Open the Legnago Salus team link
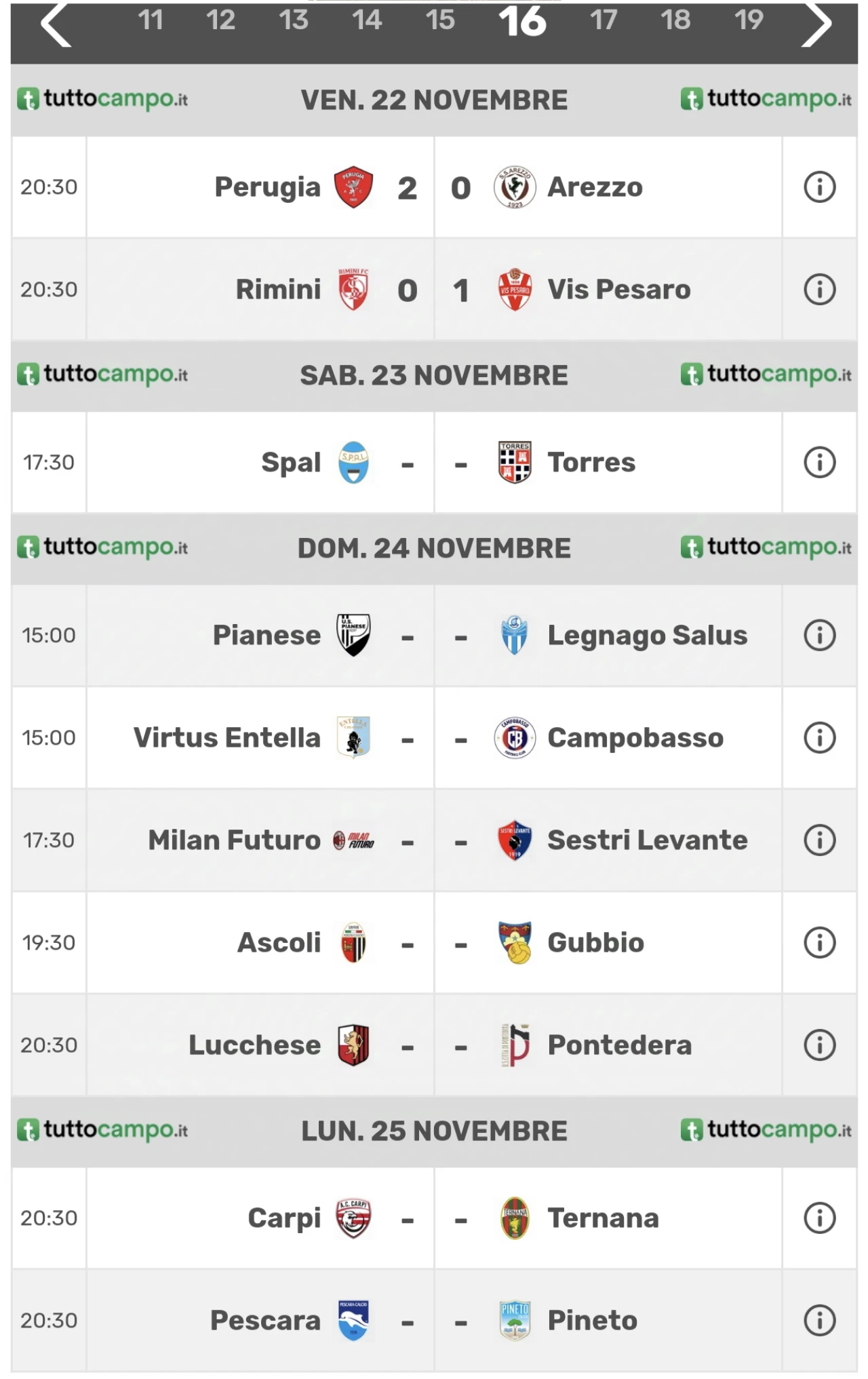 coord(647,636)
